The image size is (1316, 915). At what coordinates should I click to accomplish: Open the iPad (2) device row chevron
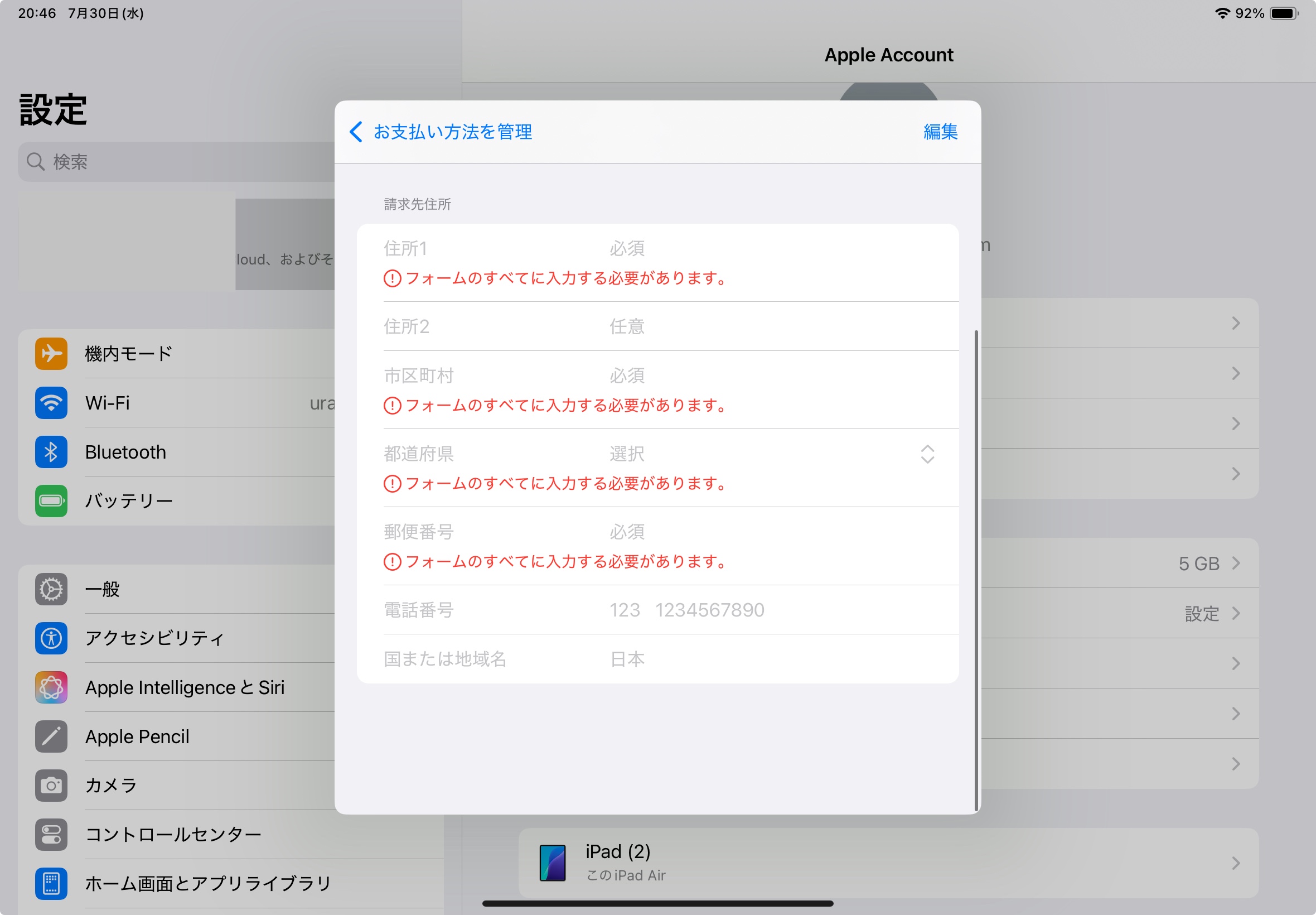coord(1236,863)
